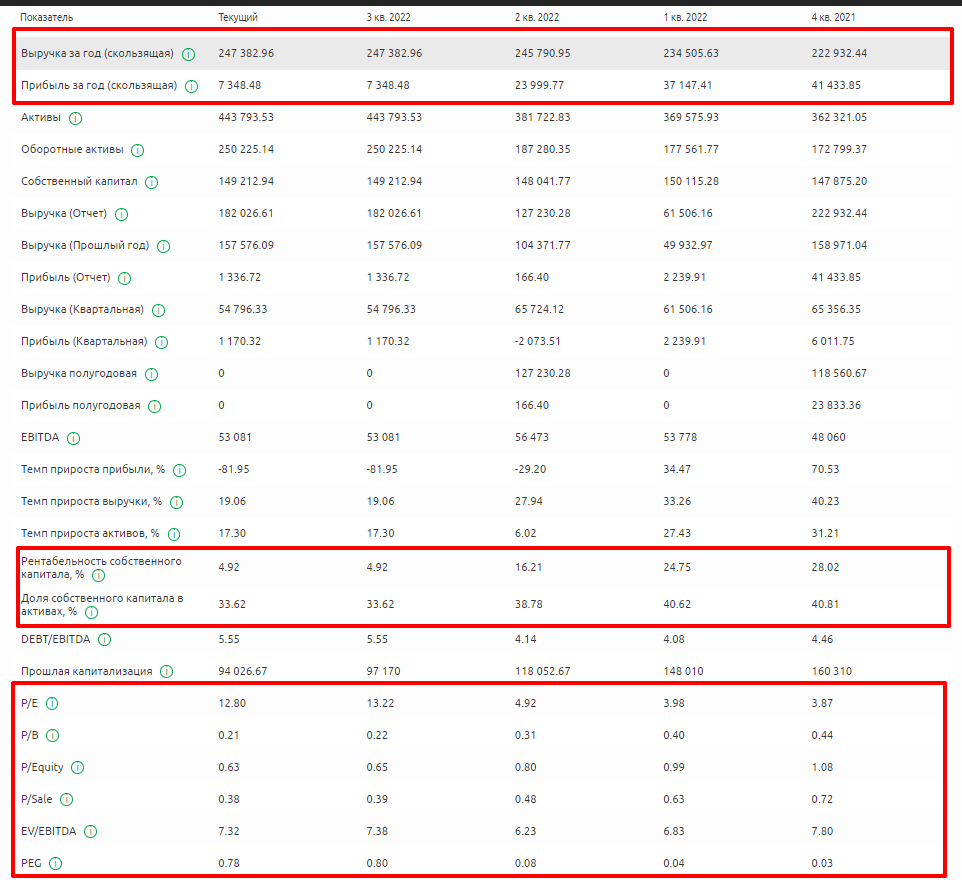
Task: Click the 4 кв. 2021 column header
Action: click(x=834, y=17)
